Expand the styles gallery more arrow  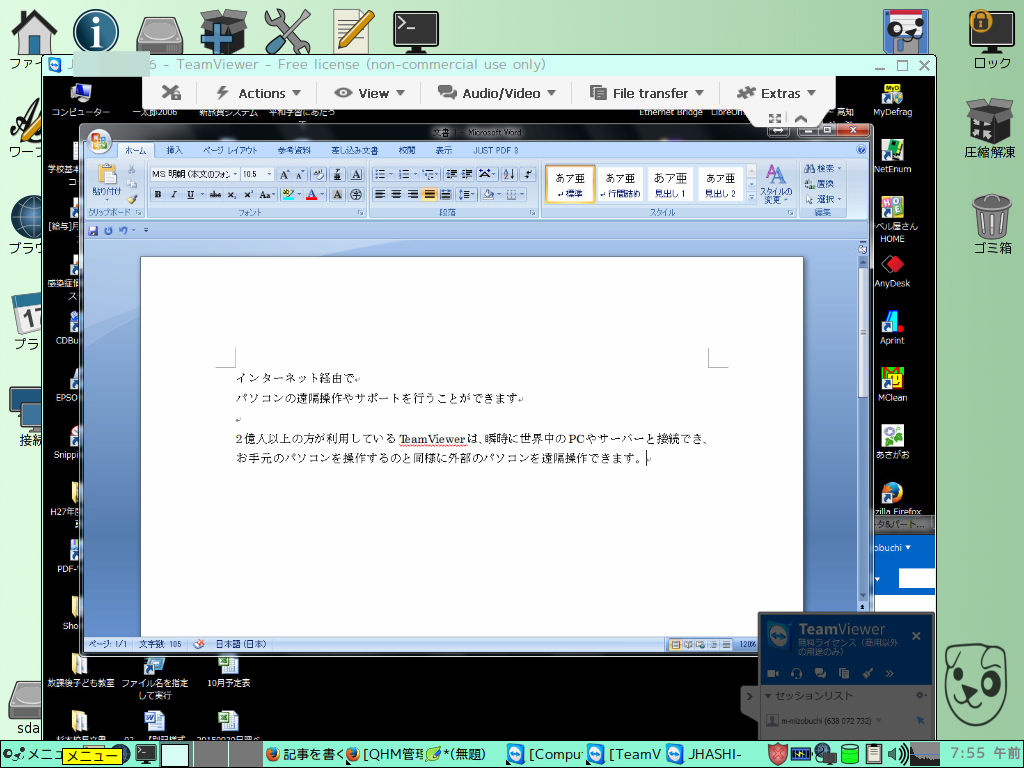tap(751, 197)
